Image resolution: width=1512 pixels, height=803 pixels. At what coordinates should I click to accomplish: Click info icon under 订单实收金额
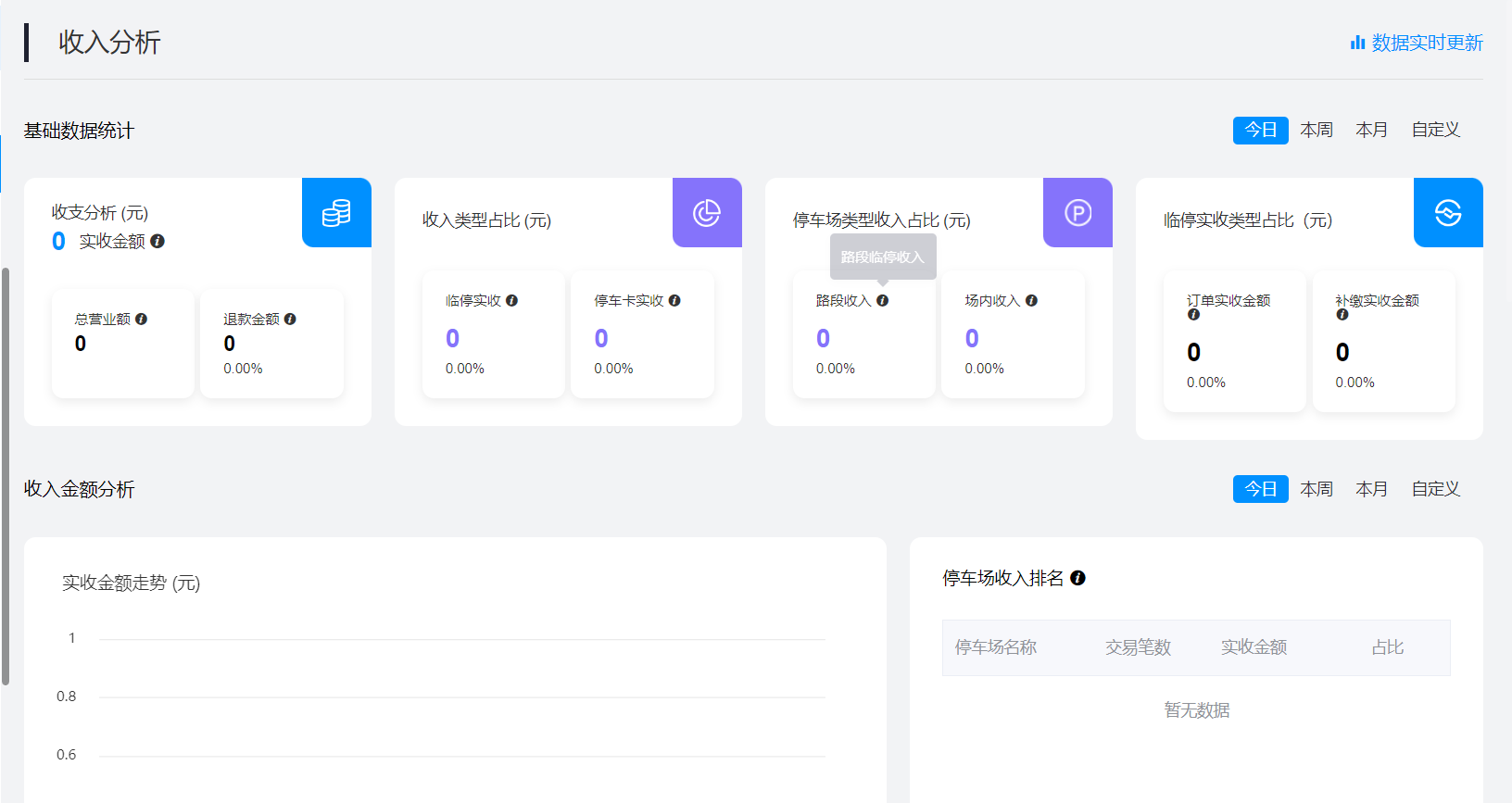[x=1193, y=315]
